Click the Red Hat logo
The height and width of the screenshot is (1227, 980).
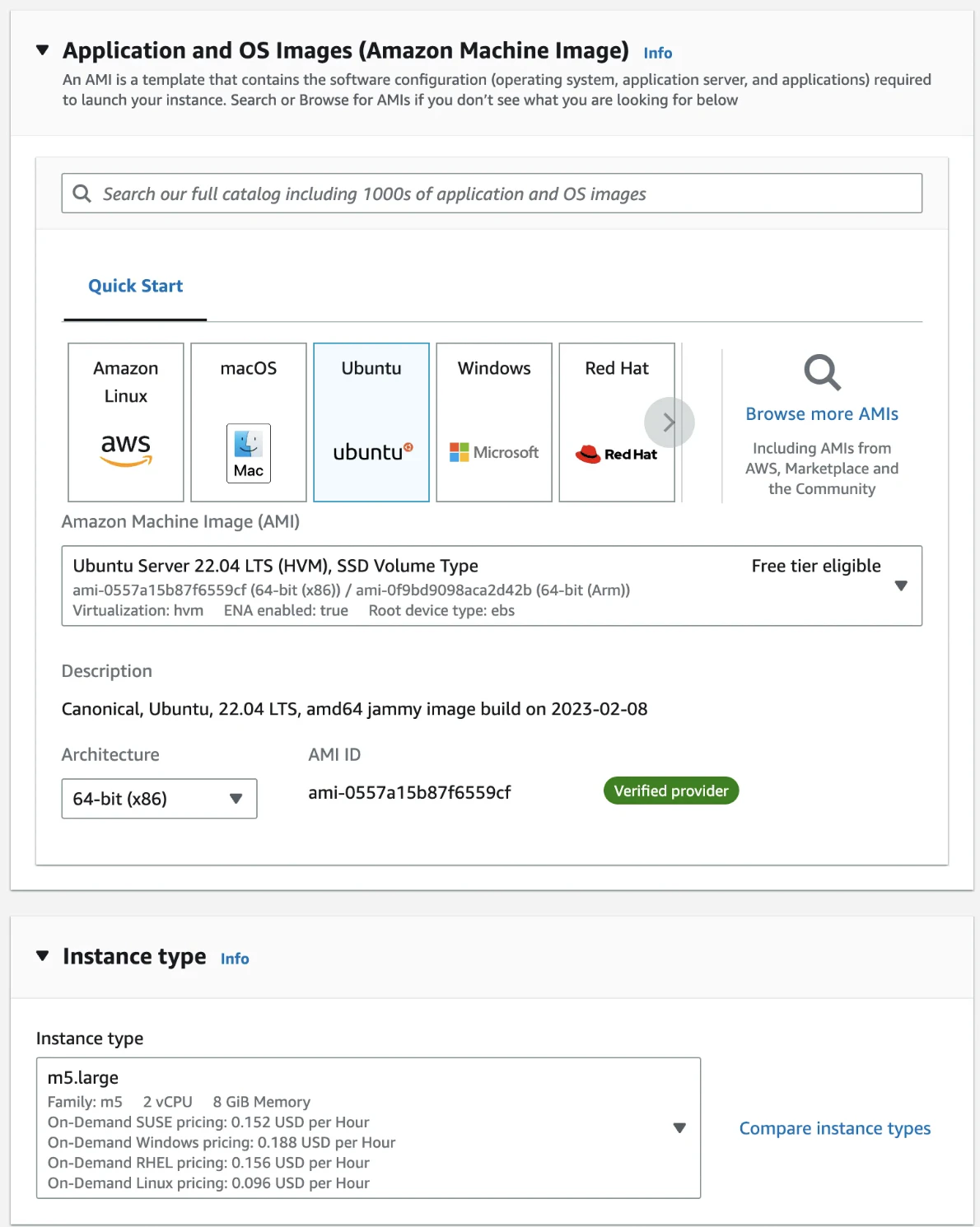(x=617, y=454)
